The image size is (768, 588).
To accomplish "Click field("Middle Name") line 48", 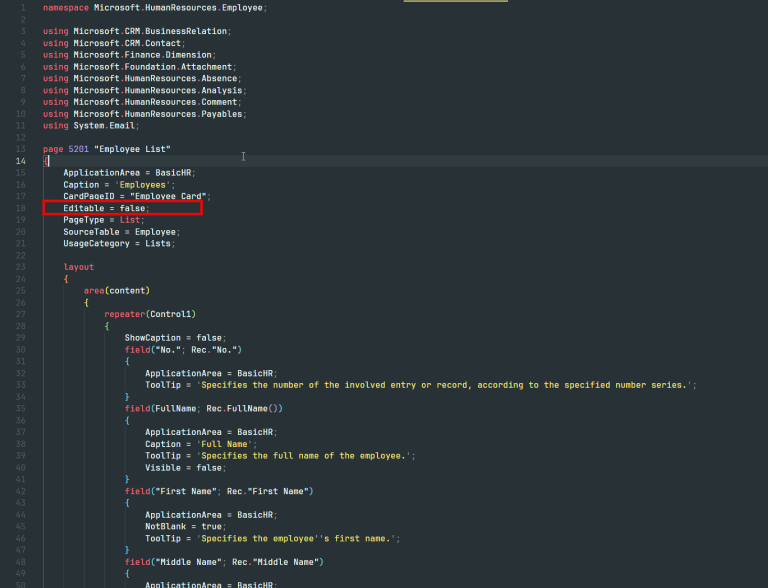I will [224, 562].
